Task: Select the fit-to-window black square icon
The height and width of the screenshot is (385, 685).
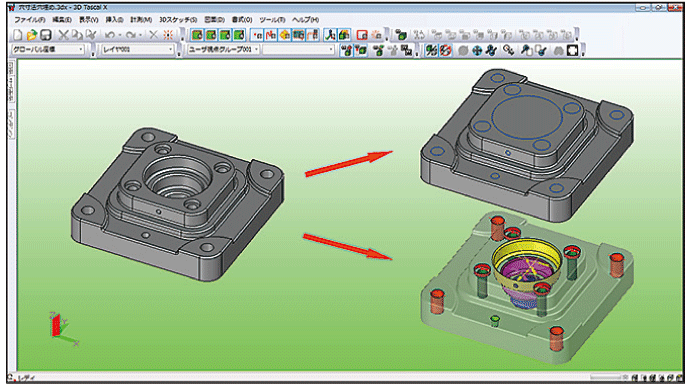Action: tap(572, 50)
